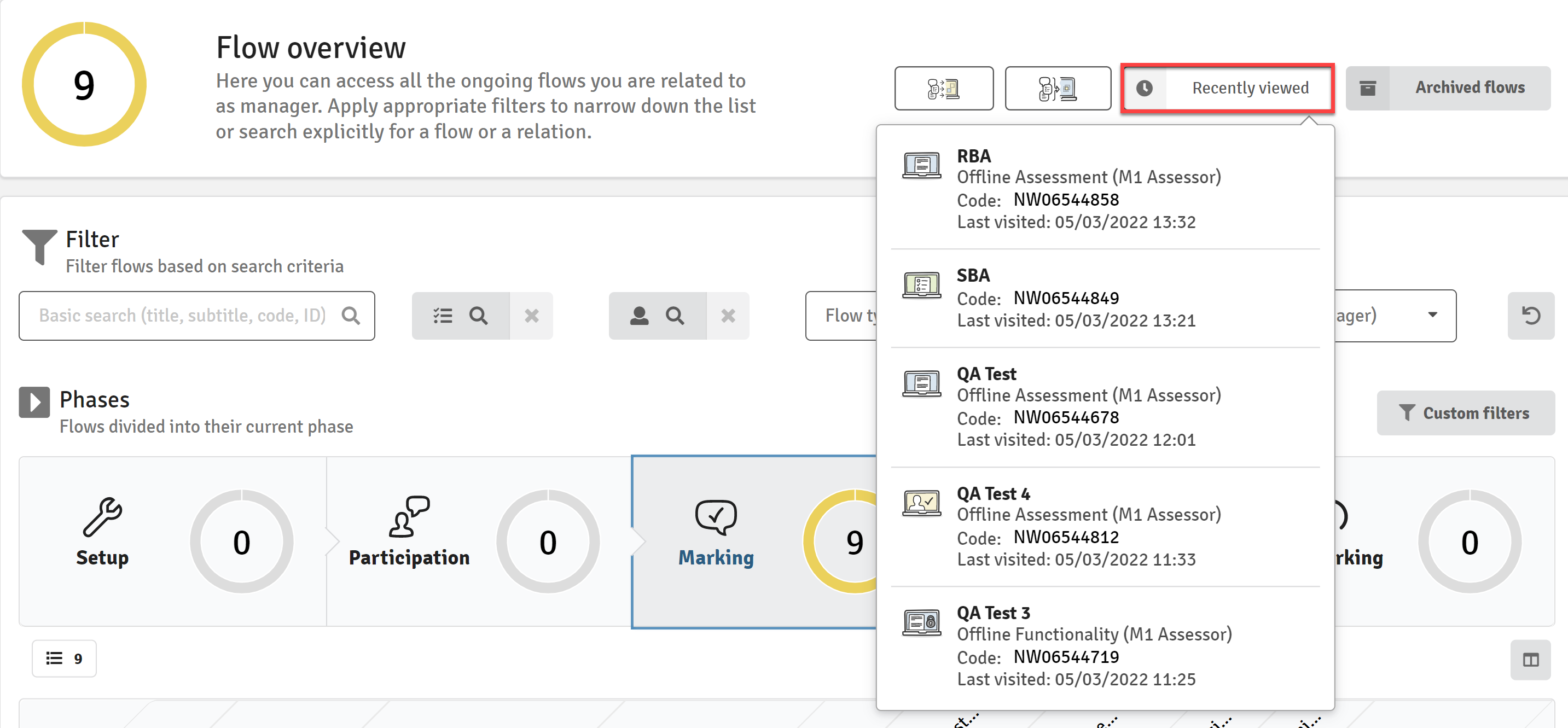This screenshot has height=728, width=1568.
Task: Click the Setup phase count circle
Action: click(x=242, y=541)
